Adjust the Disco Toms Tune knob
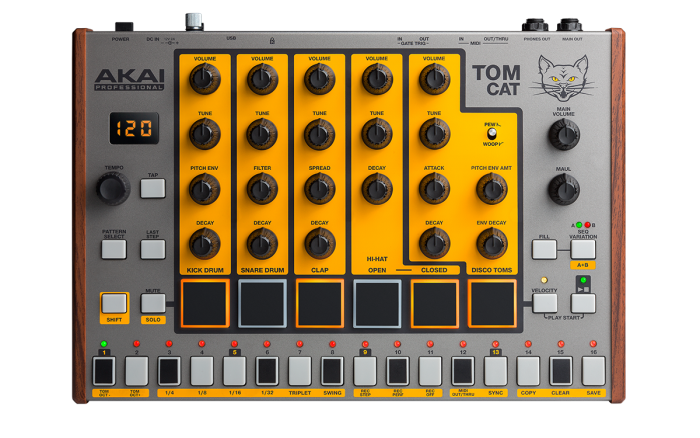The height and width of the screenshot is (438, 700). coord(434,134)
